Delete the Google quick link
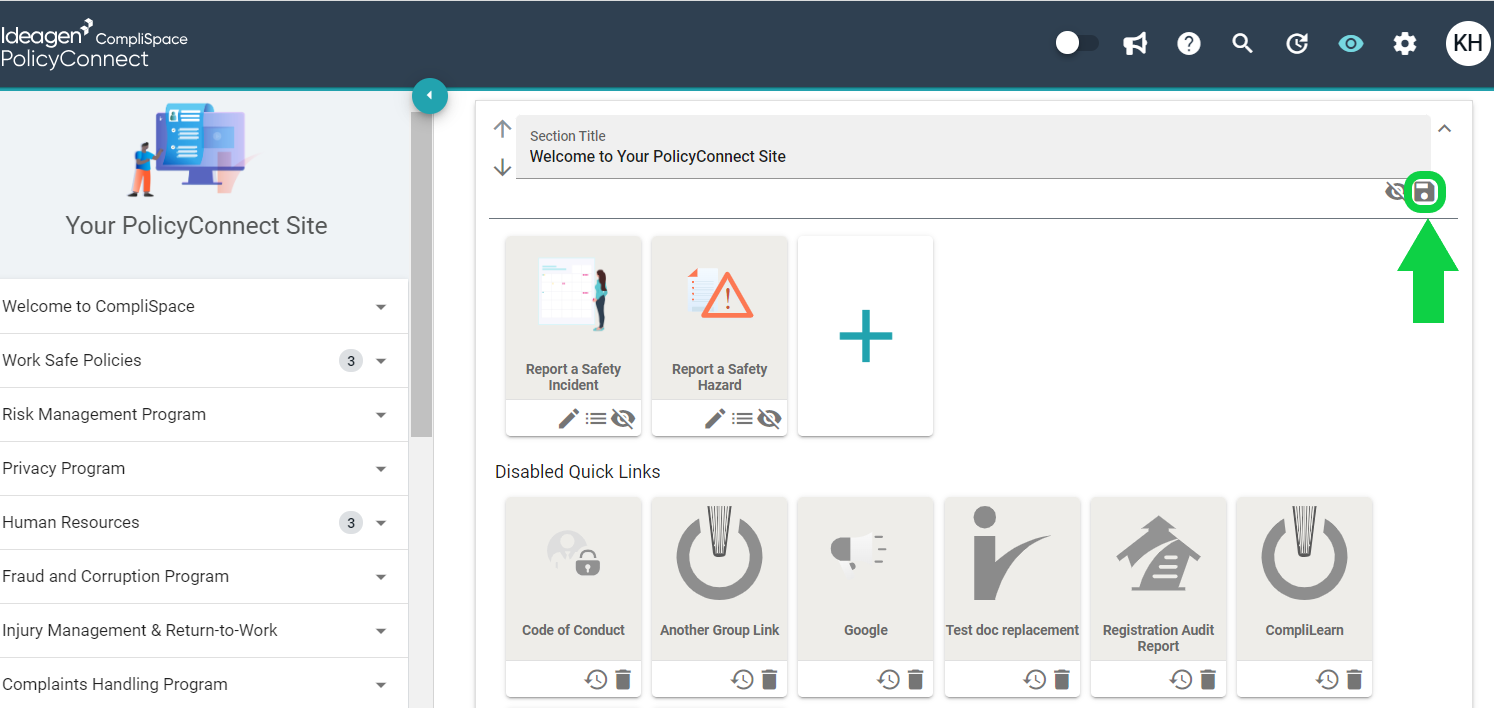 click(915, 679)
